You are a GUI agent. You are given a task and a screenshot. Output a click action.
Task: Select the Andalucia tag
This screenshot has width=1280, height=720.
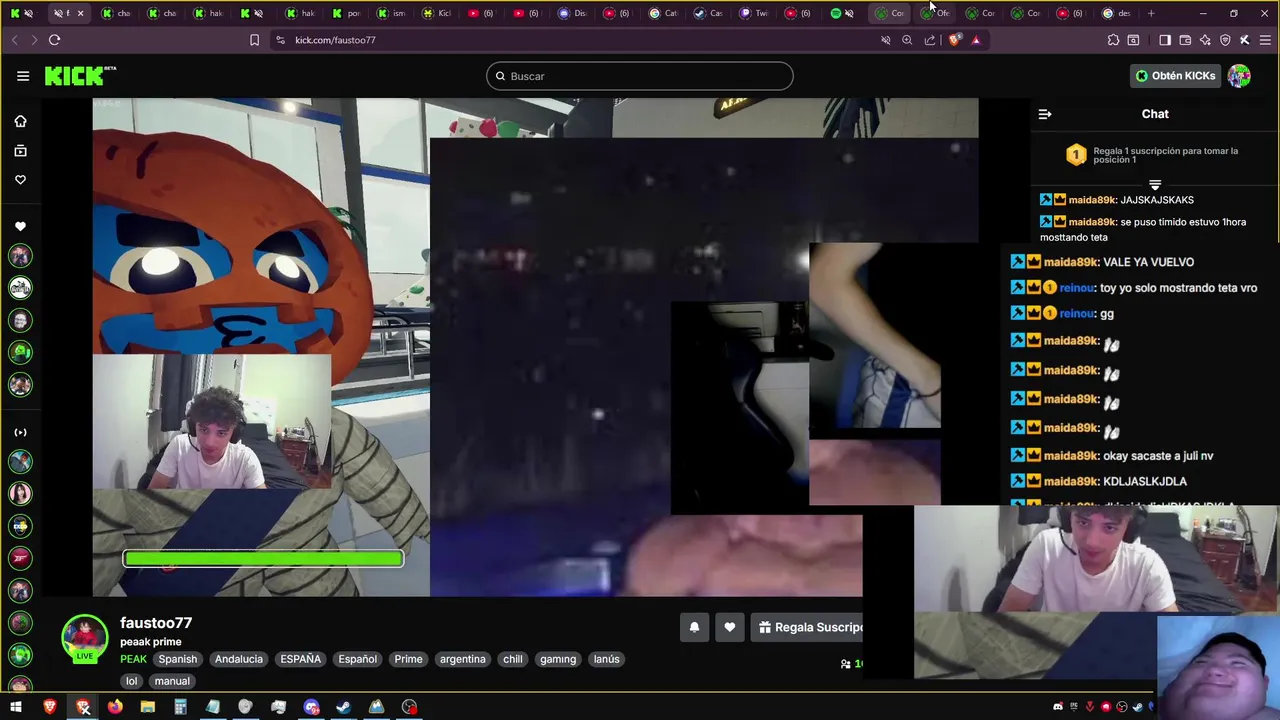(239, 659)
